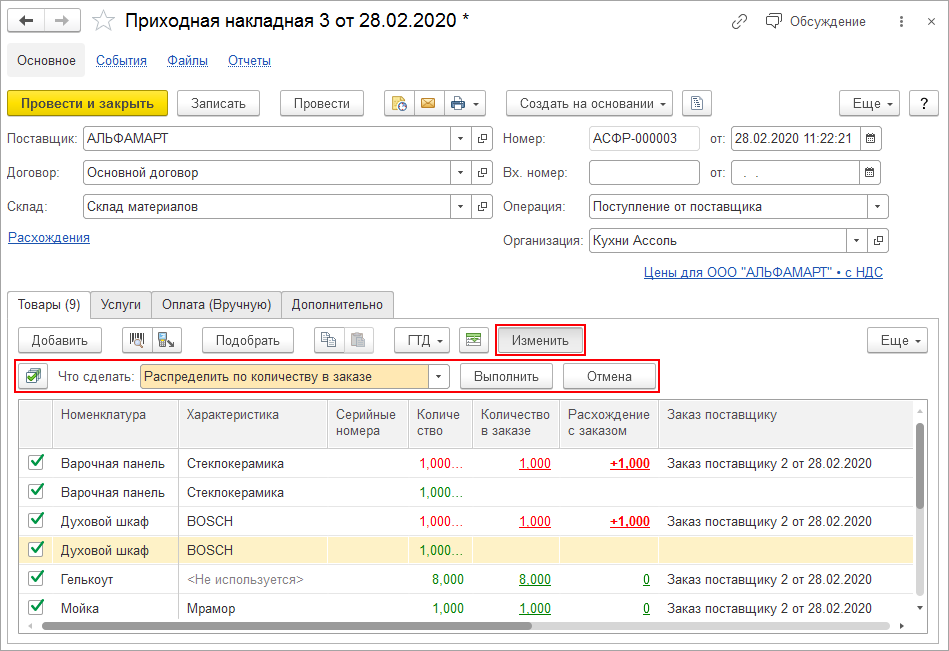Open calendar for Вх. номер date
Image resolution: width=949 pixels, height=651 pixels.
[870, 172]
